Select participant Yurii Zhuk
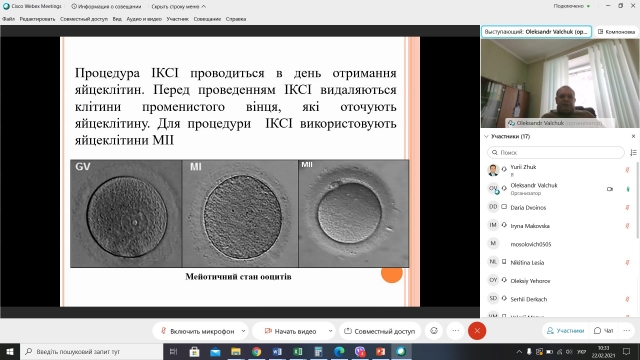Screen dimensions: 640x360 (x=559, y=170)
